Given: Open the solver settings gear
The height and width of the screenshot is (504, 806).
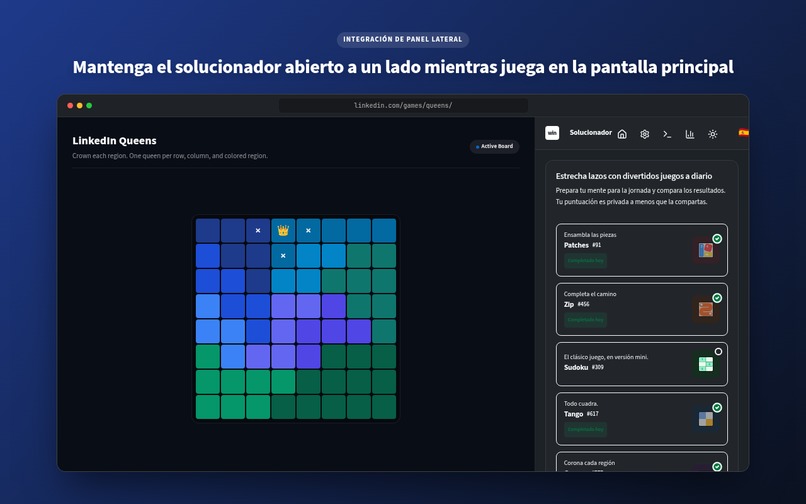Looking at the screenshot, I should point(645,134).
